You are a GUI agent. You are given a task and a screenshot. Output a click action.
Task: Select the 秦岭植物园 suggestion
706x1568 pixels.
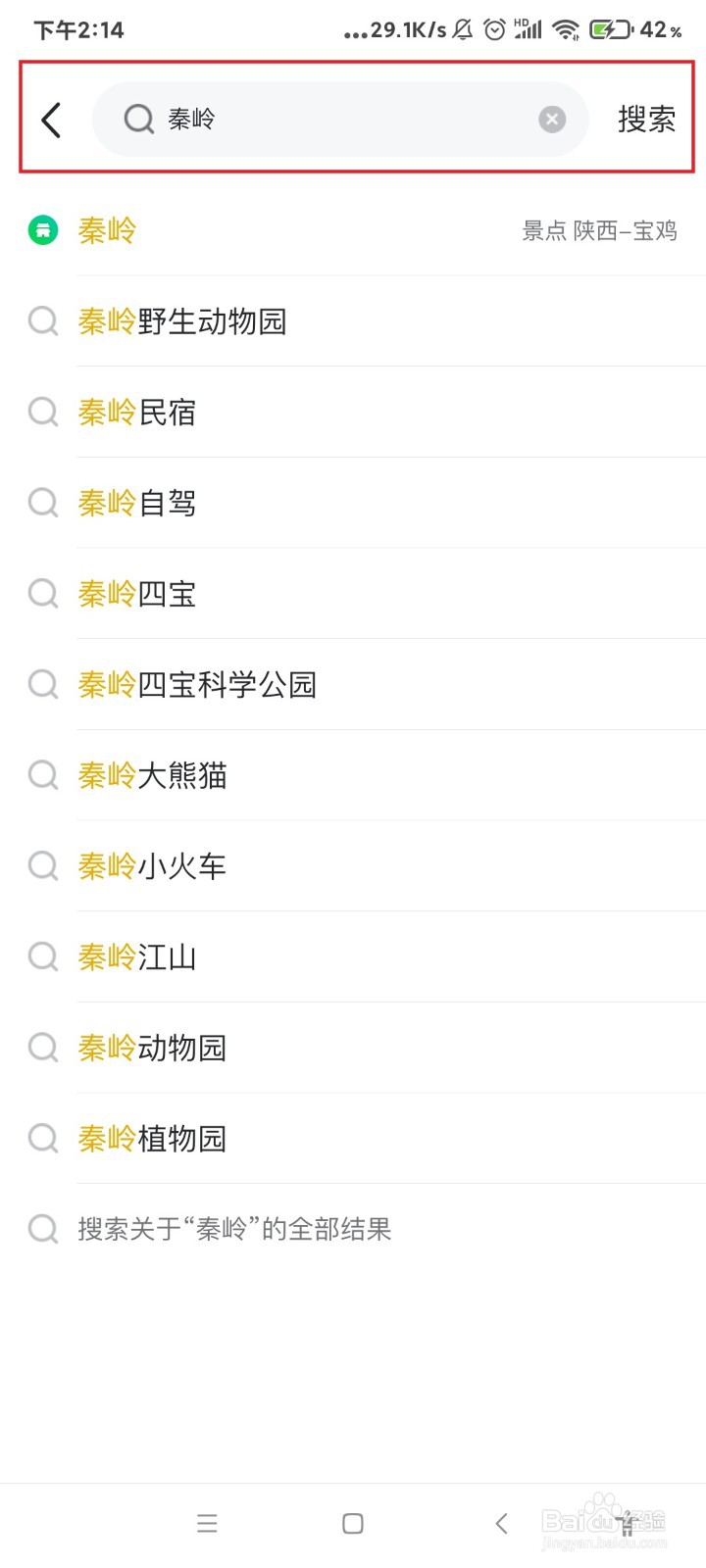(x=152, y=1139)
